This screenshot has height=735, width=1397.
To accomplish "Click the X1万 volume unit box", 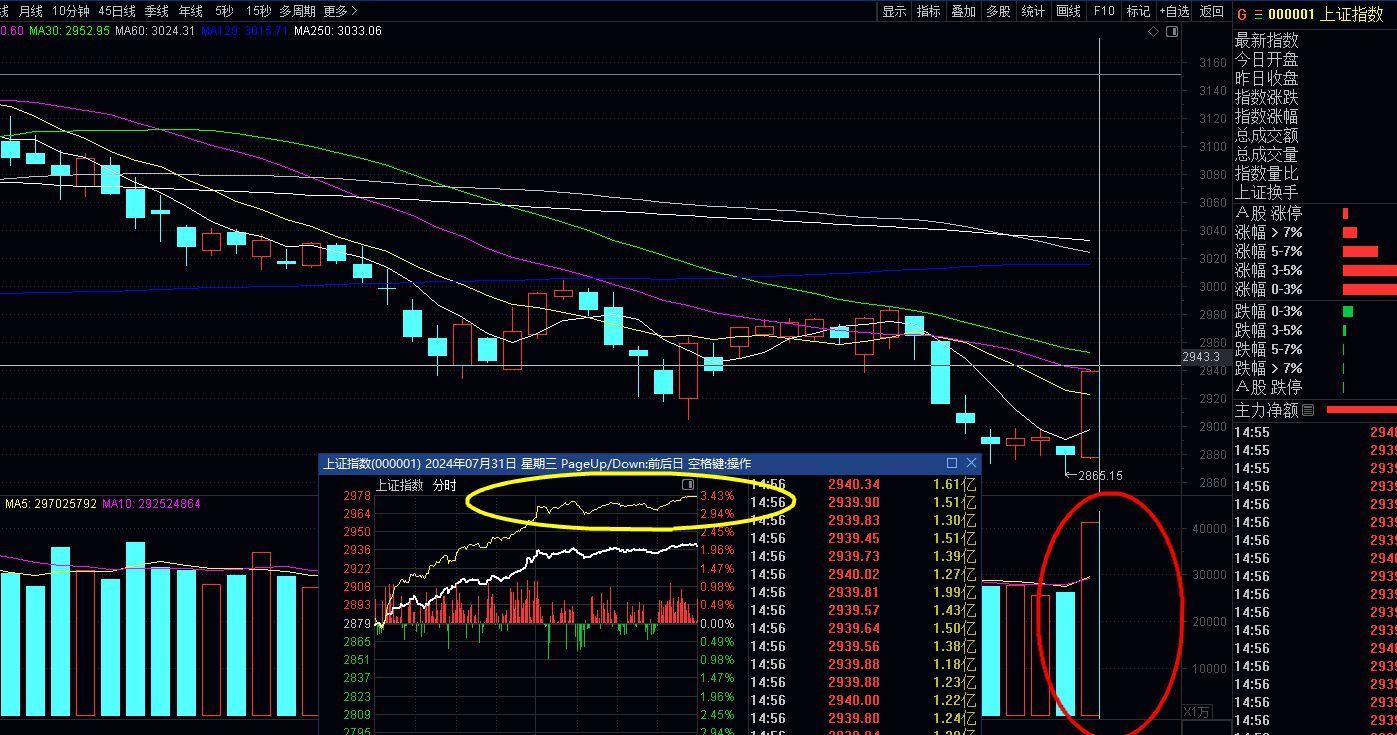I will 1197,712.
